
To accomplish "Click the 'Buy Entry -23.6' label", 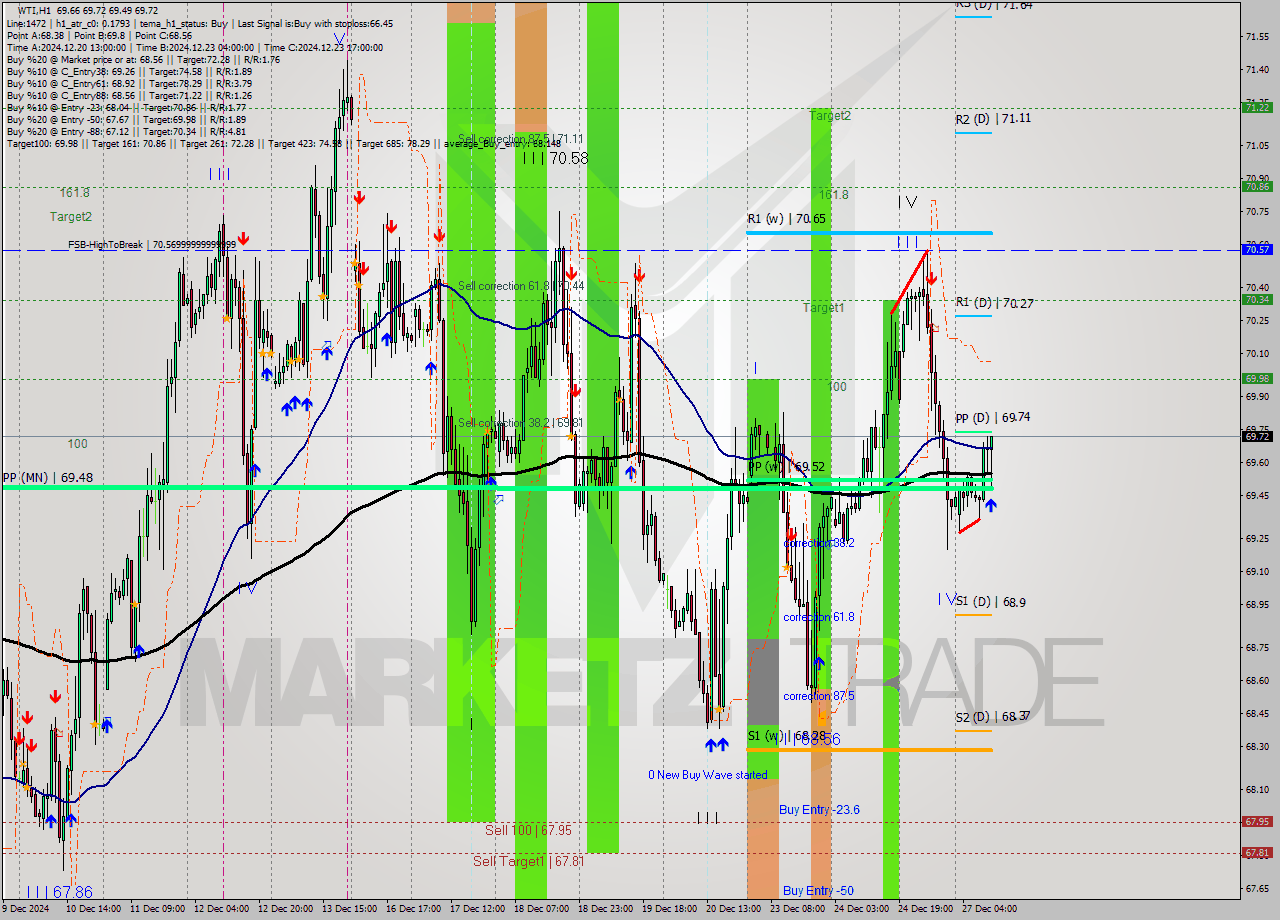I will pos(820,810).
